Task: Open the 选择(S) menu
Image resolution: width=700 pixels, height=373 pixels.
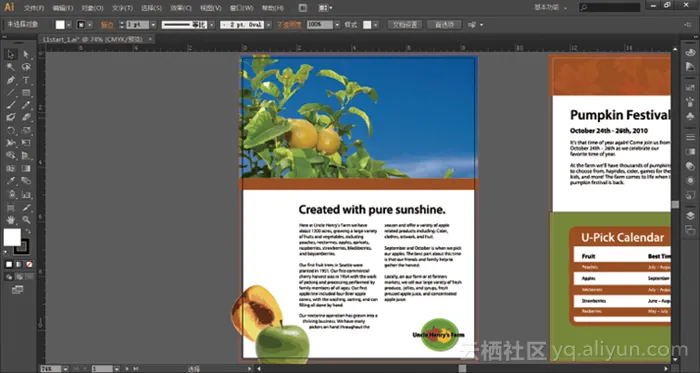Action: [151, 8]
